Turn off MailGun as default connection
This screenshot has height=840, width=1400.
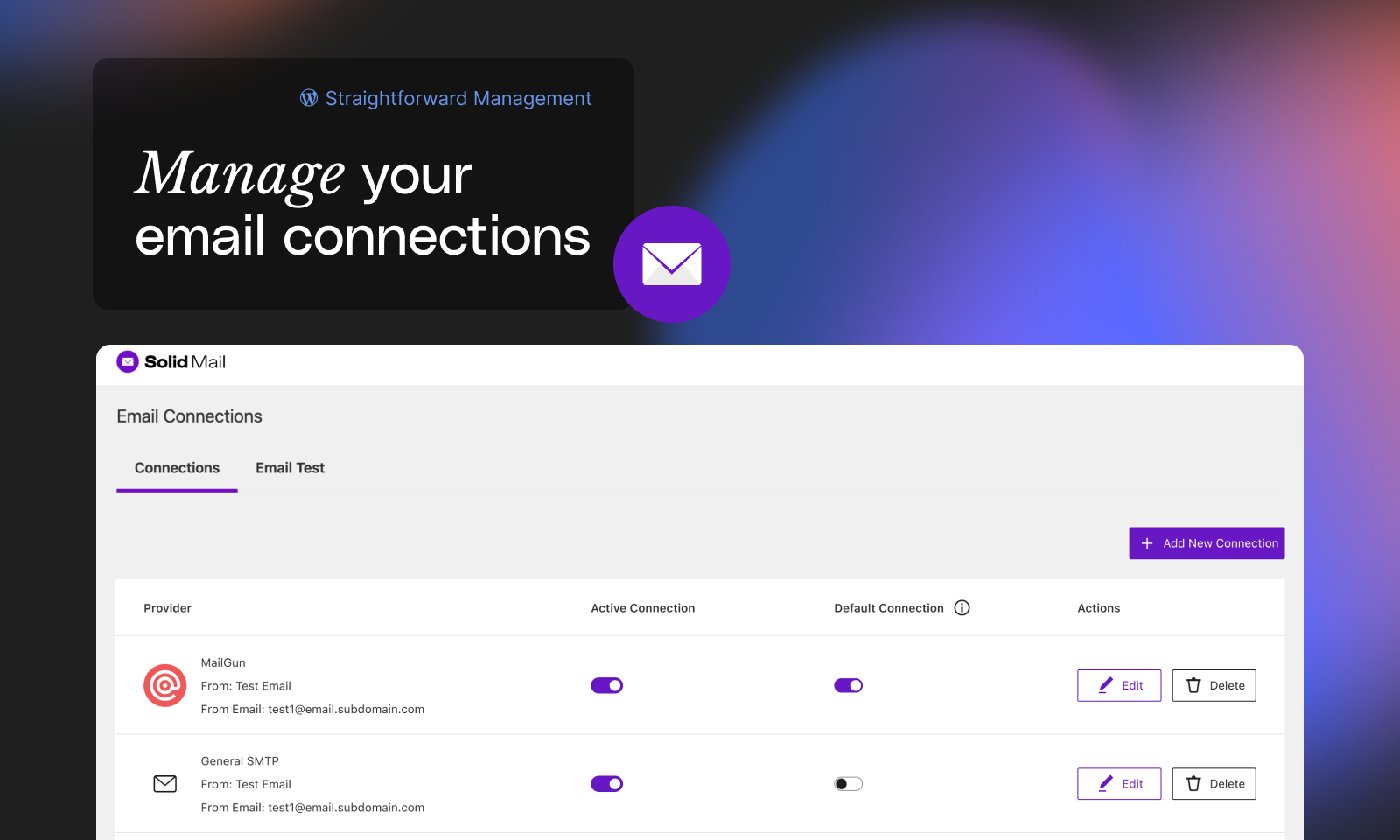[x=848, y=685]
